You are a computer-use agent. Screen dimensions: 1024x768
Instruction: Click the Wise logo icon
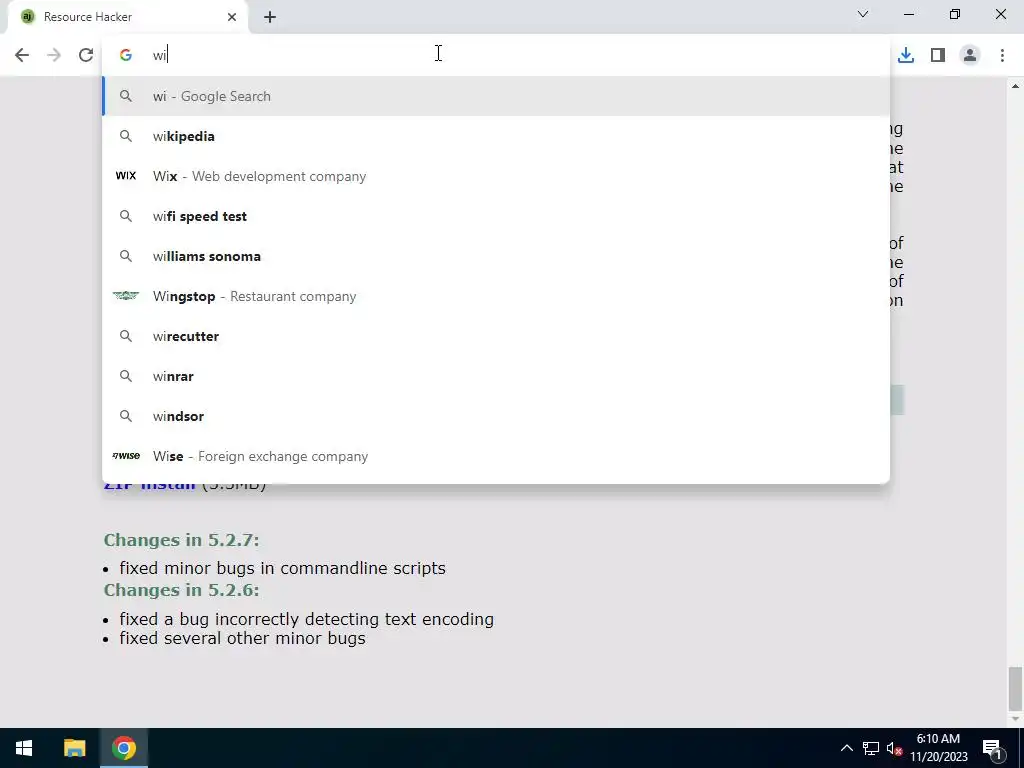[125, 456]
